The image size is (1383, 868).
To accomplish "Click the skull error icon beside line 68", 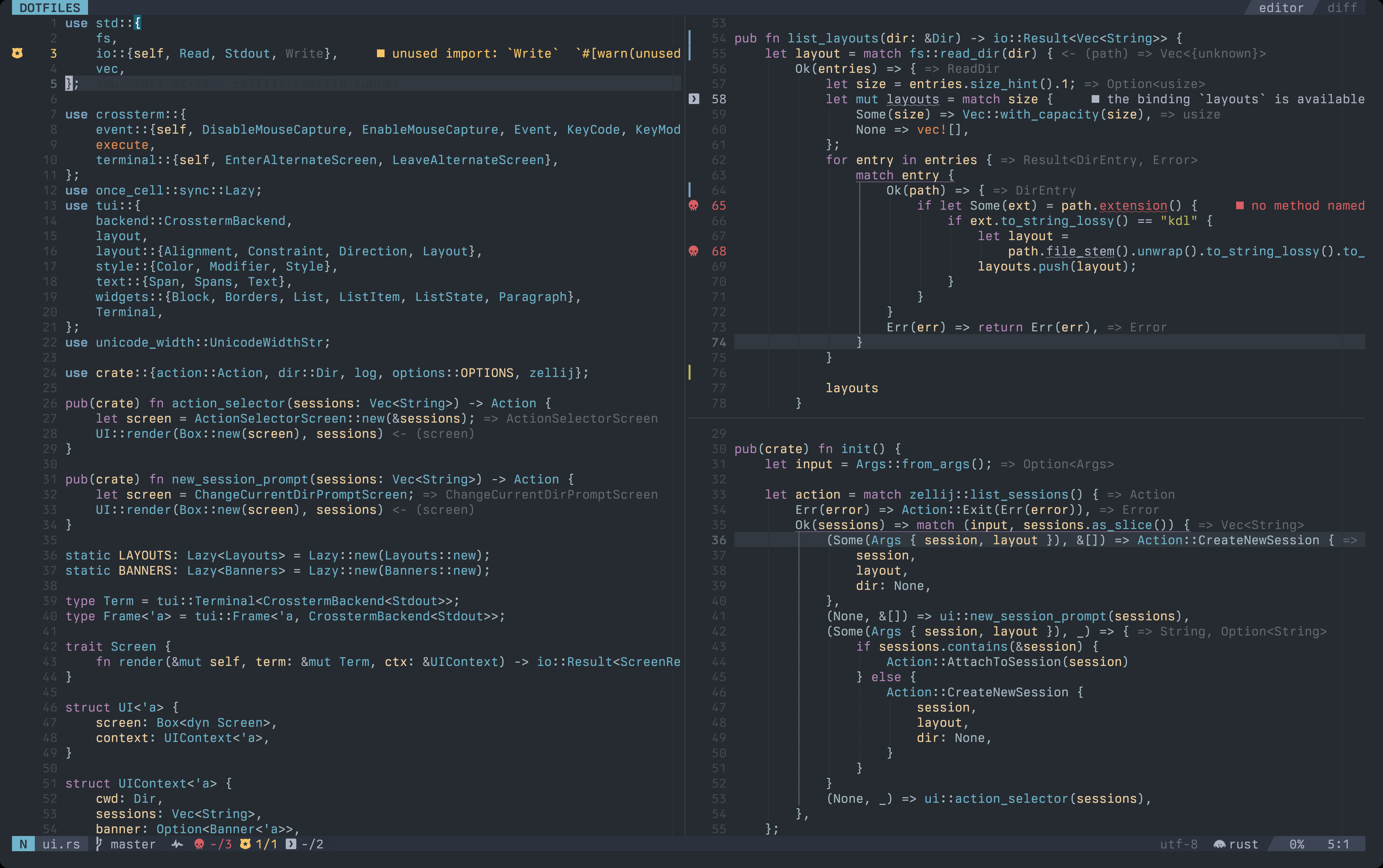I will click(x=694, y=251).
